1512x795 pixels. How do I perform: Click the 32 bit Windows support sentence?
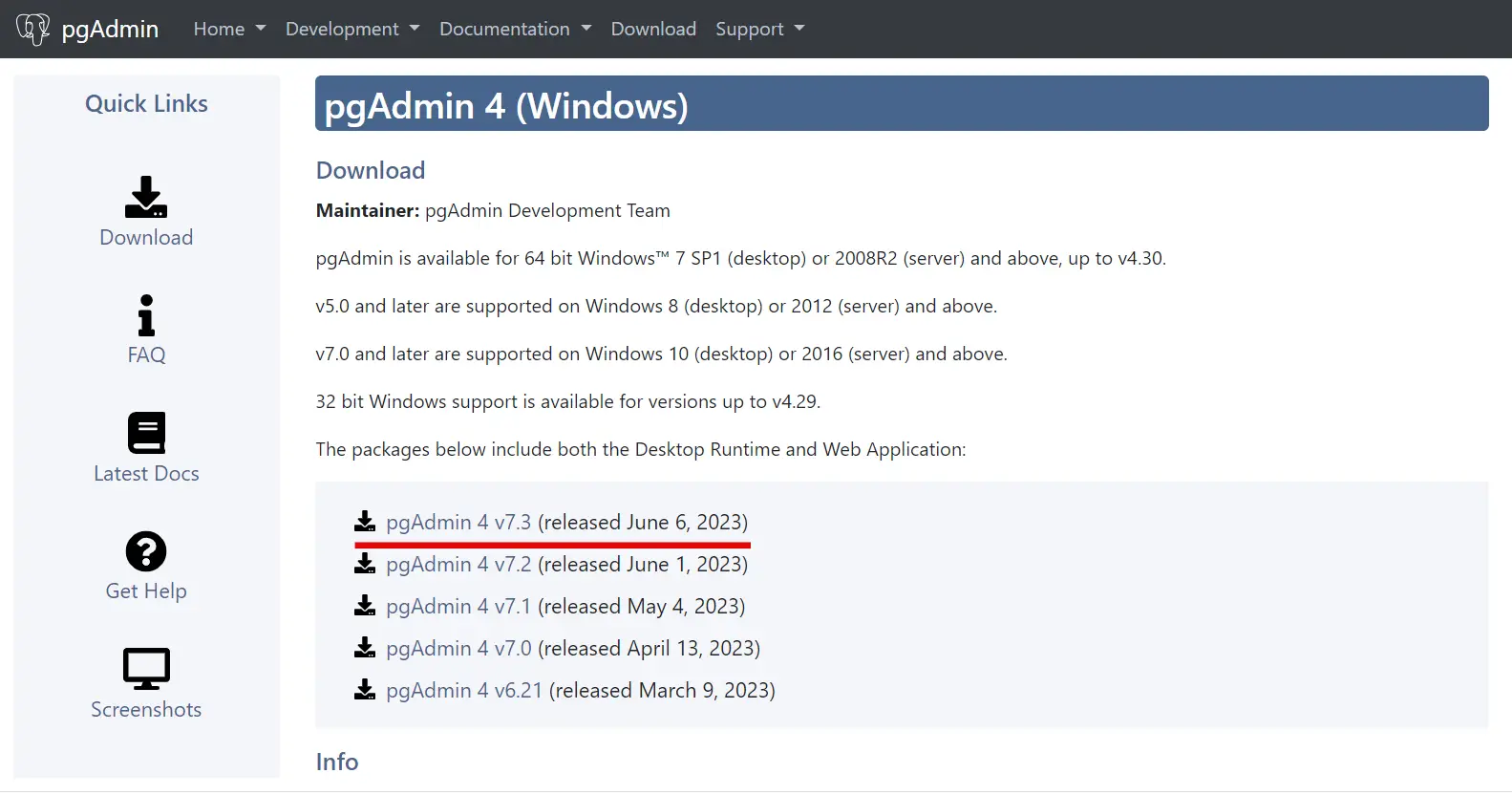(x=568, y=401)
